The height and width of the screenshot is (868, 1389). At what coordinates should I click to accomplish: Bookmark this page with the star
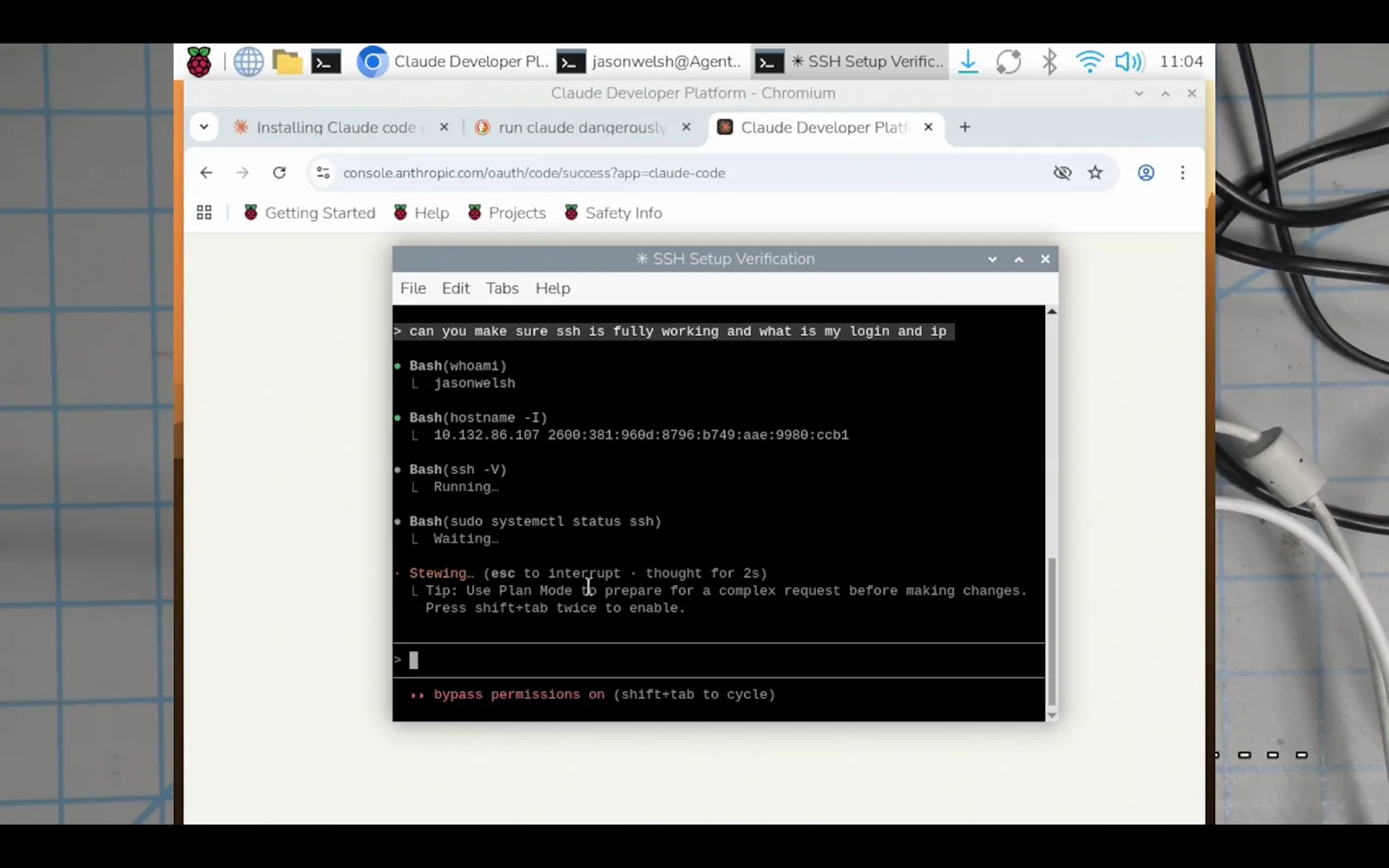point(1096,173)
